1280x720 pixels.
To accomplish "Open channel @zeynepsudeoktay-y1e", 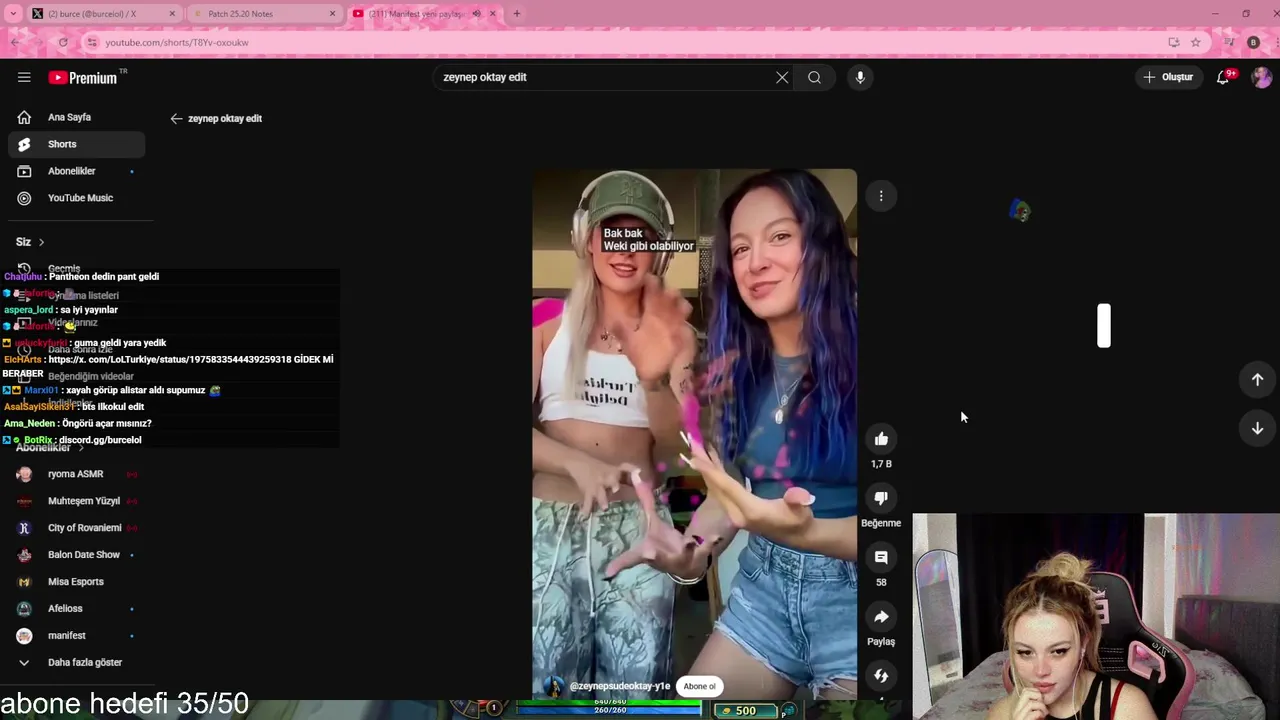I will tap(619, 686).
